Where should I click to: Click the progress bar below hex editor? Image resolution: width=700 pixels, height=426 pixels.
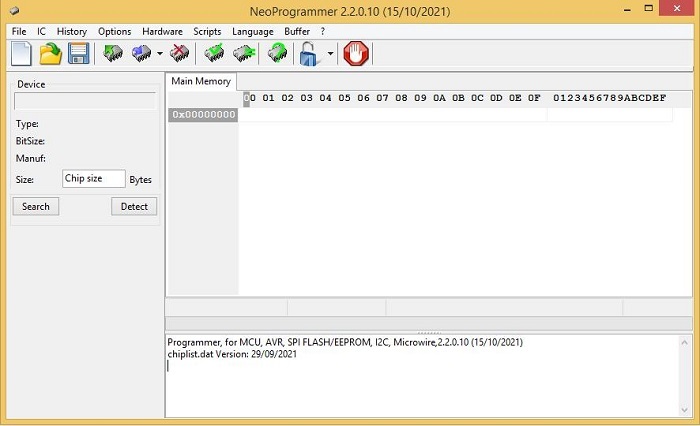tap(429, 323)
